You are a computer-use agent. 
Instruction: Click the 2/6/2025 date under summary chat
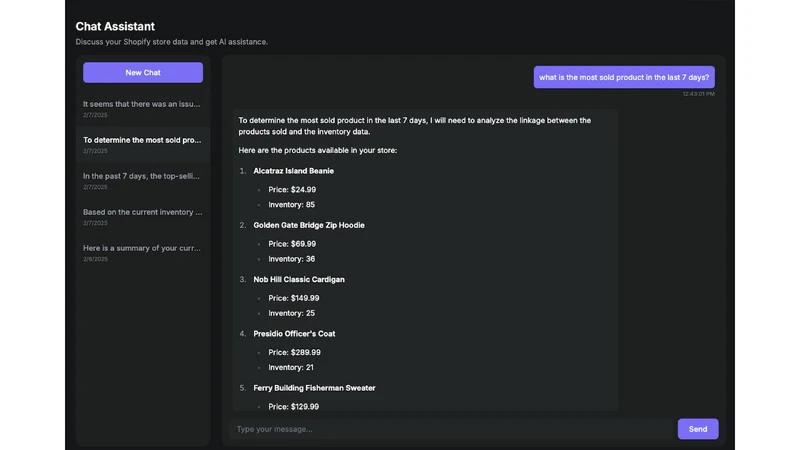point(95,259)
